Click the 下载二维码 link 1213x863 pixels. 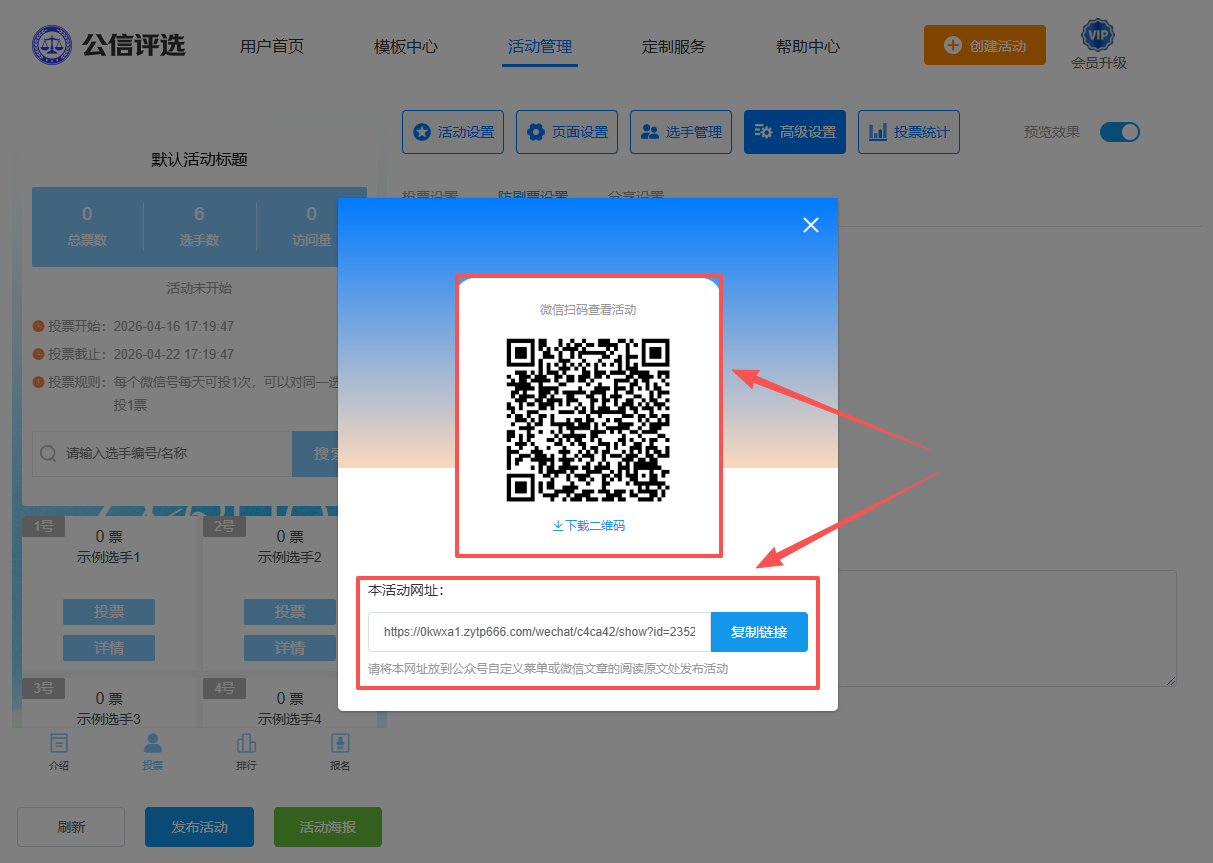tap(588, 525)
